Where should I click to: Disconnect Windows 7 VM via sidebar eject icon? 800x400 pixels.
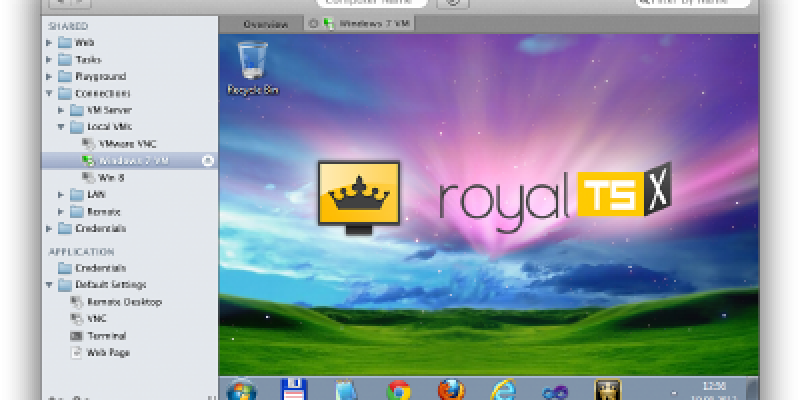tap(207, 160)
